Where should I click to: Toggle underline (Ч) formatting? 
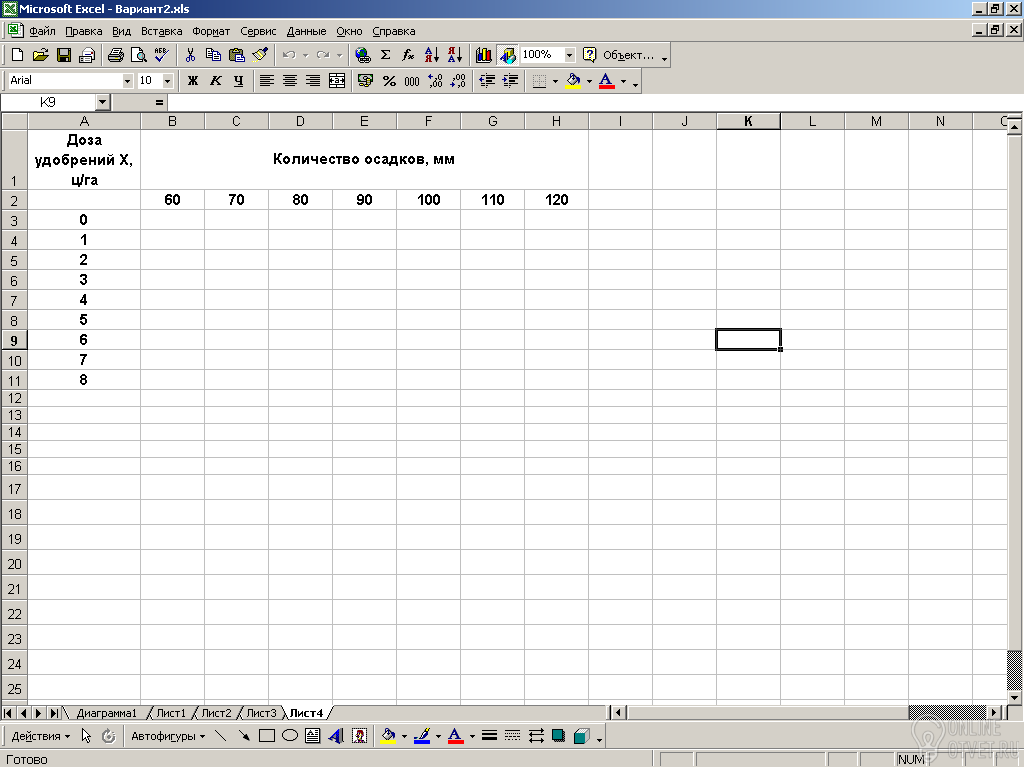[x=238, y=81]
